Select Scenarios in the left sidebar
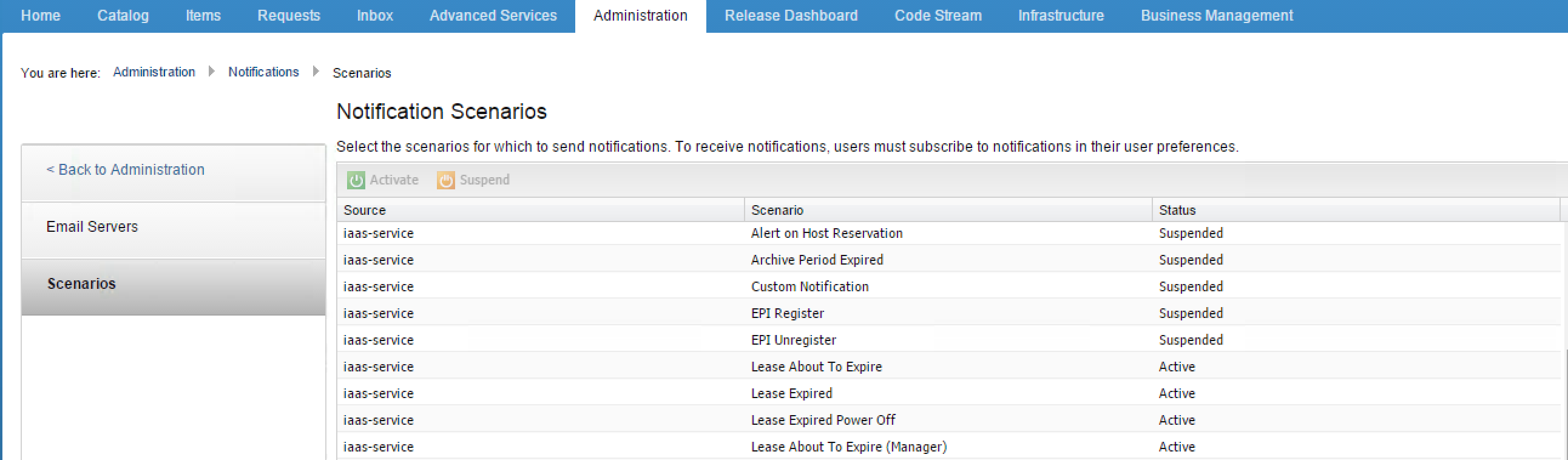Screen dimensions: 1568x460 click(x=81, y=284)
